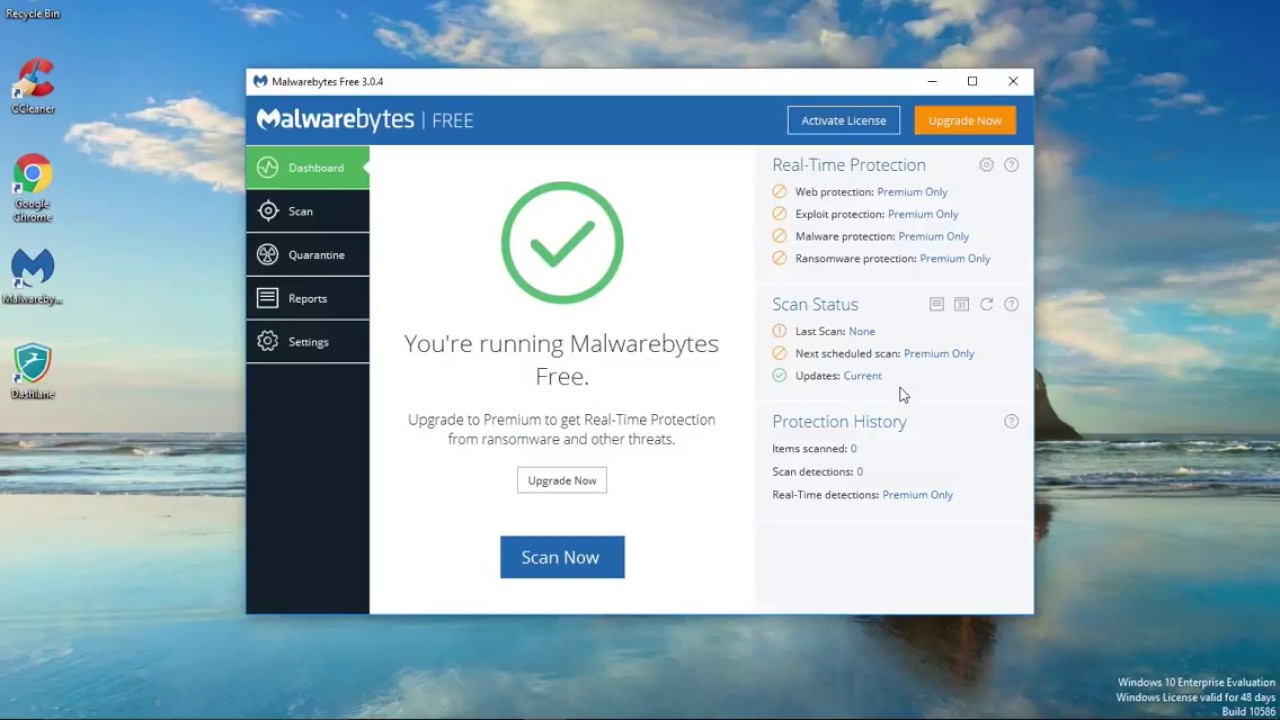Click Updates Current link
The height and width of the screenshot is (720, 1280).
tap(862, 376)
